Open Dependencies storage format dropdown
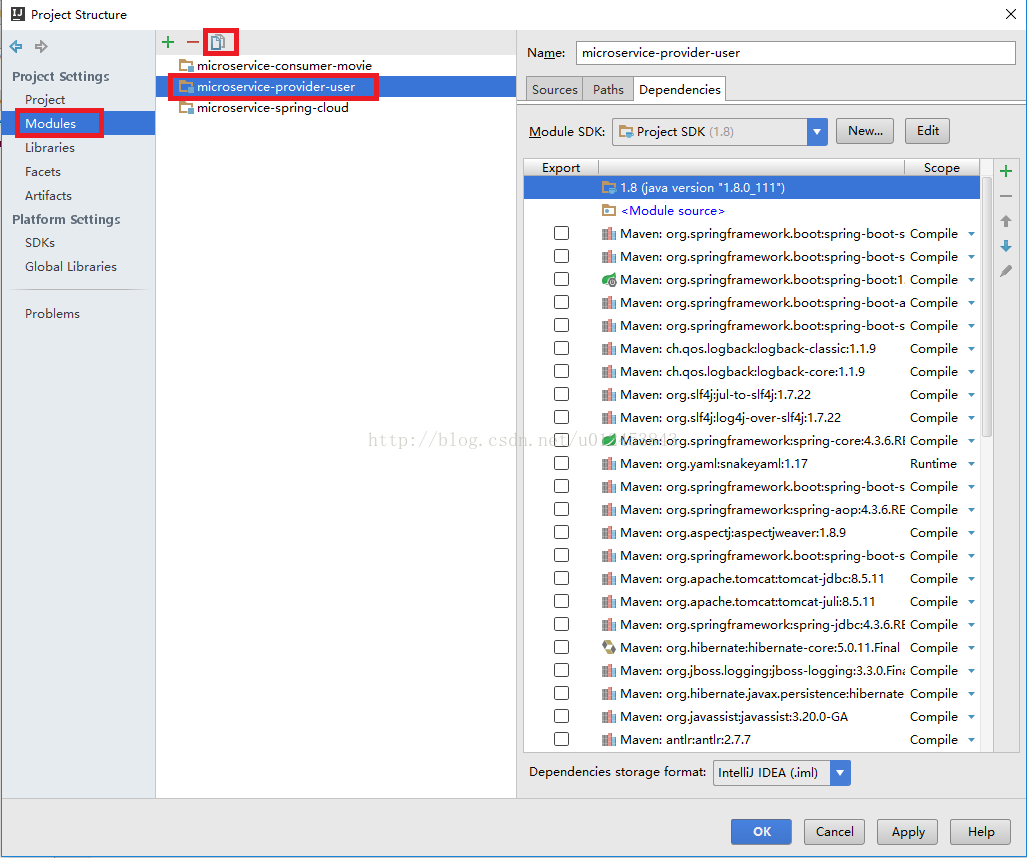 (x=840, y=773)
